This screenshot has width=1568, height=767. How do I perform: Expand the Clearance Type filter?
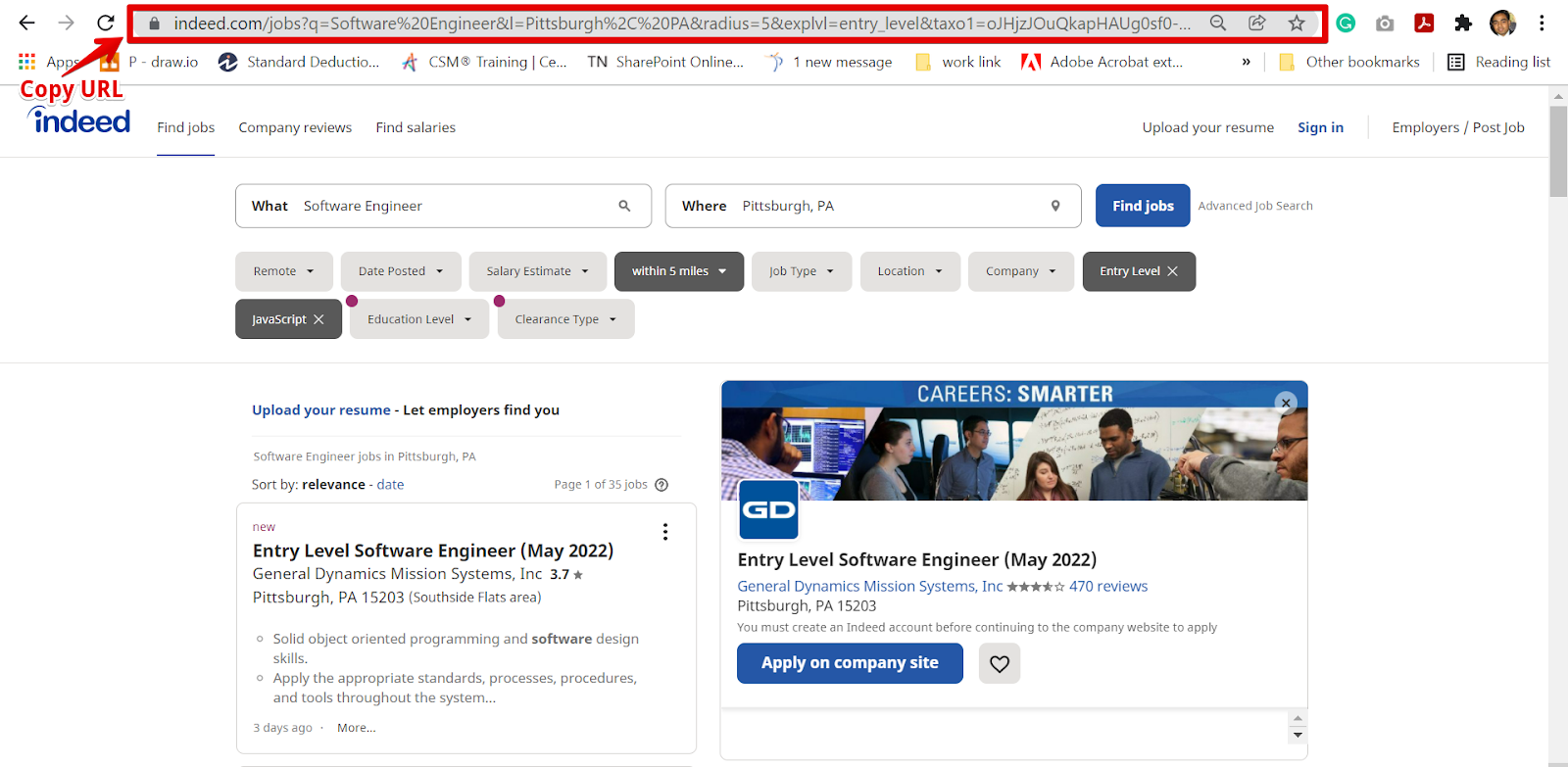pyautogui.click(x=566, y=319)
